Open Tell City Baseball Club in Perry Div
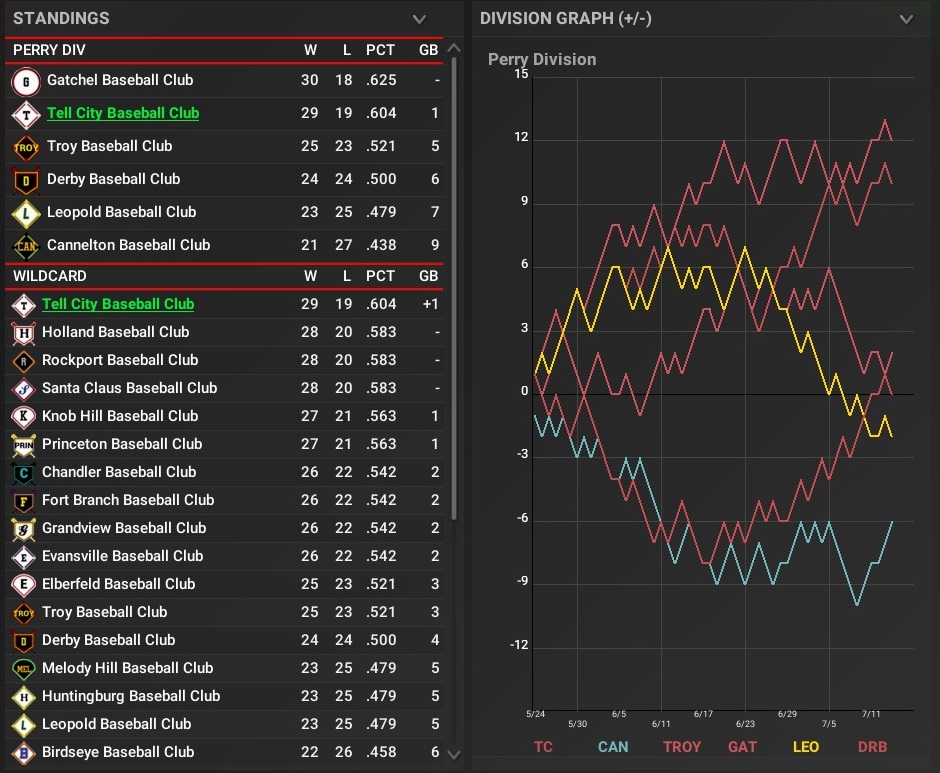Viewport: 940px width, 773px height. click(x=123, y=113)
